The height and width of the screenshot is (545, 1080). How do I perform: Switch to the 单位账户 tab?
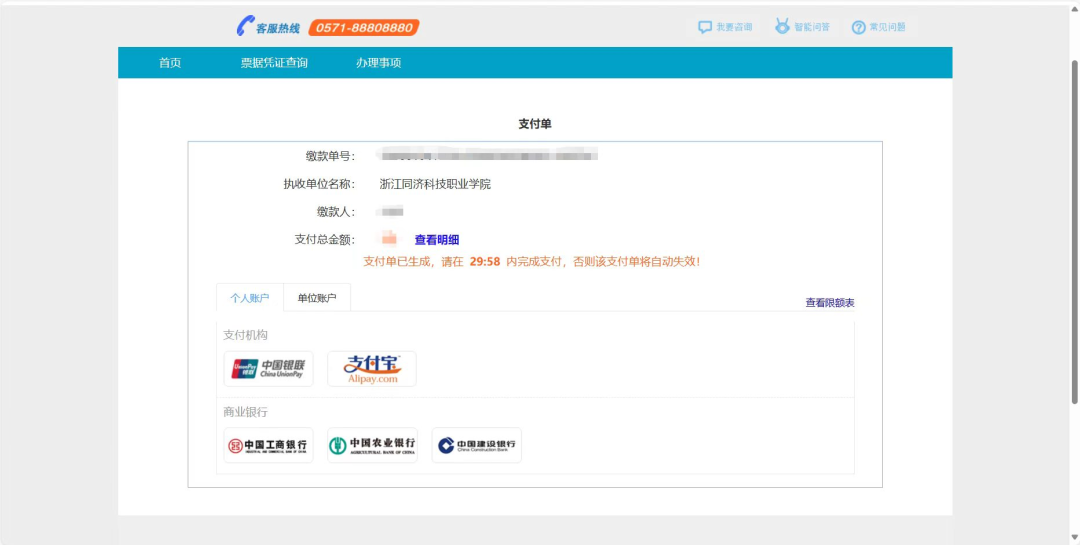(317, 298)
